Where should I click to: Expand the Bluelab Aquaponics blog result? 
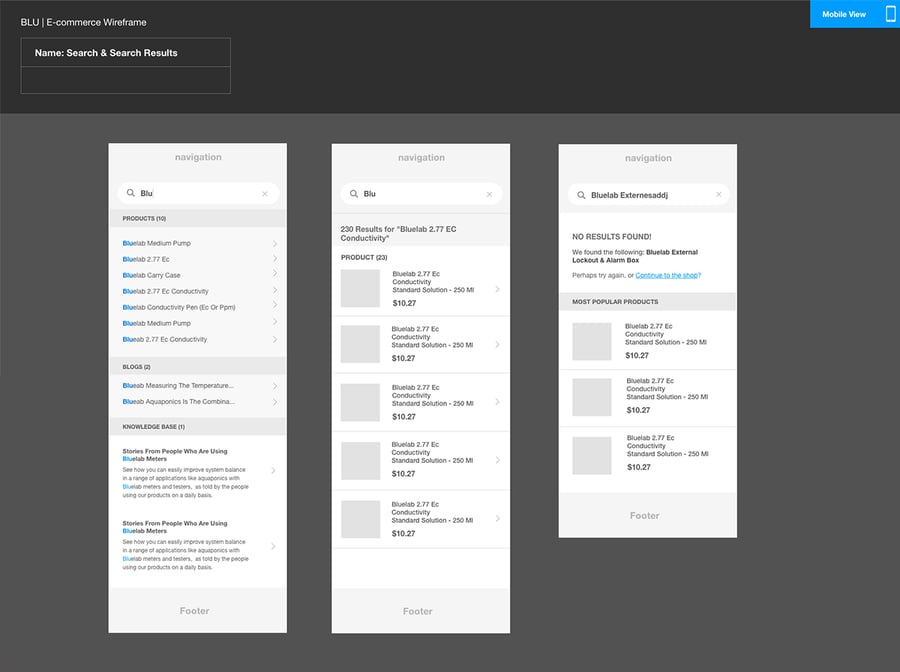click(x=274, y=401)
